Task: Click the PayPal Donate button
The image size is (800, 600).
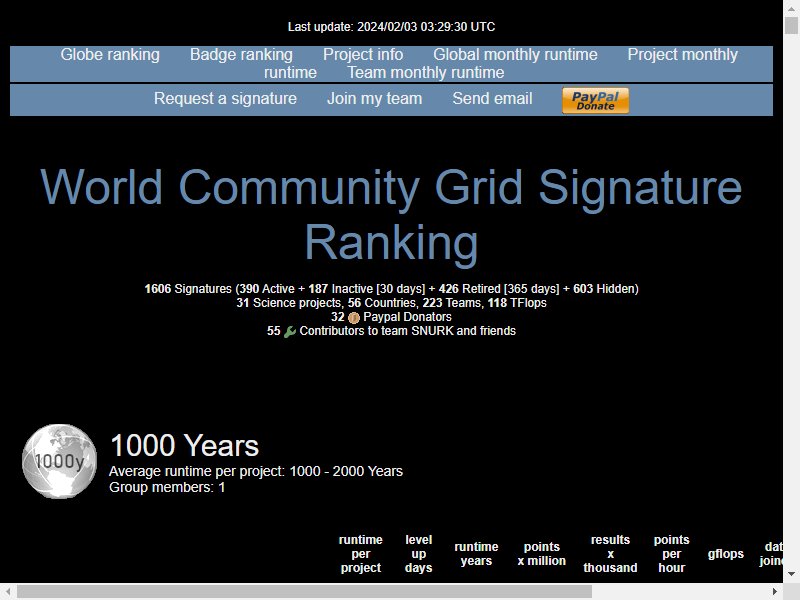Action: click(x=595, y=100)
